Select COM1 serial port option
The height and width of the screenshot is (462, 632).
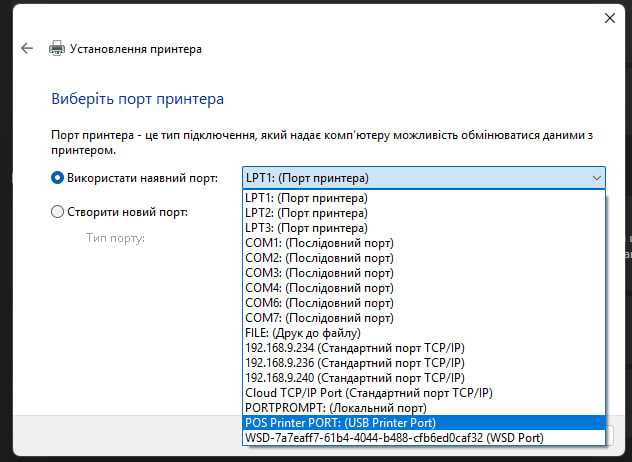[319, 243]
